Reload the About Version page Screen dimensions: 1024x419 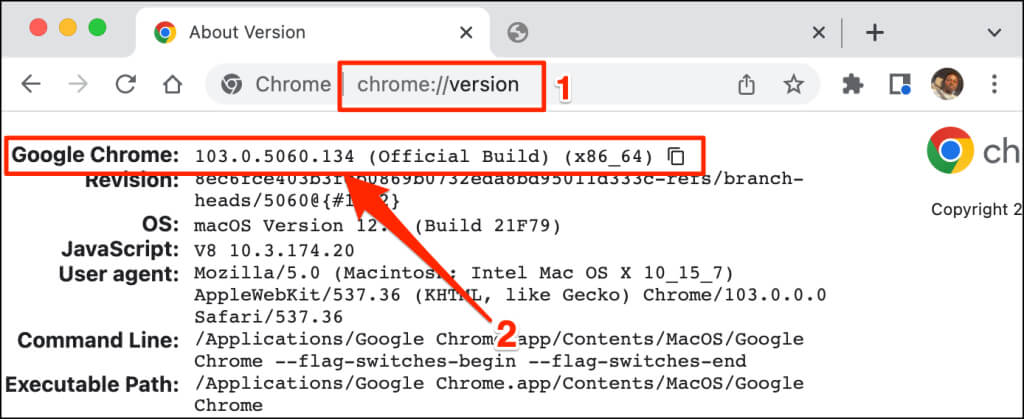[x=126, y=85]
